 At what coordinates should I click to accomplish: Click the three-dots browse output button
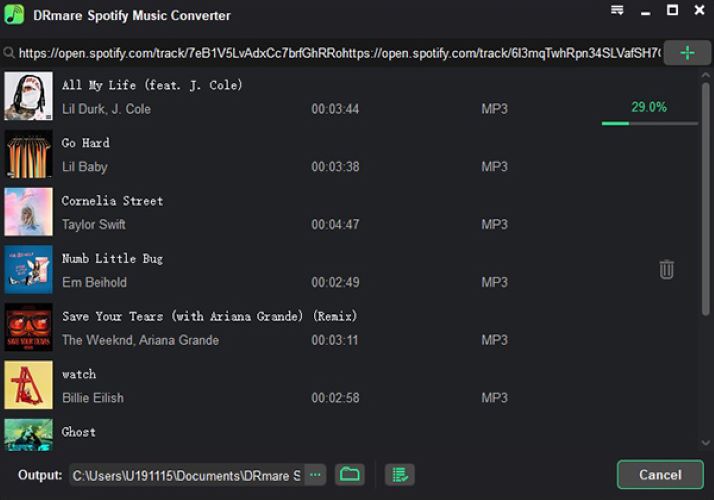[x=315, y=475]
